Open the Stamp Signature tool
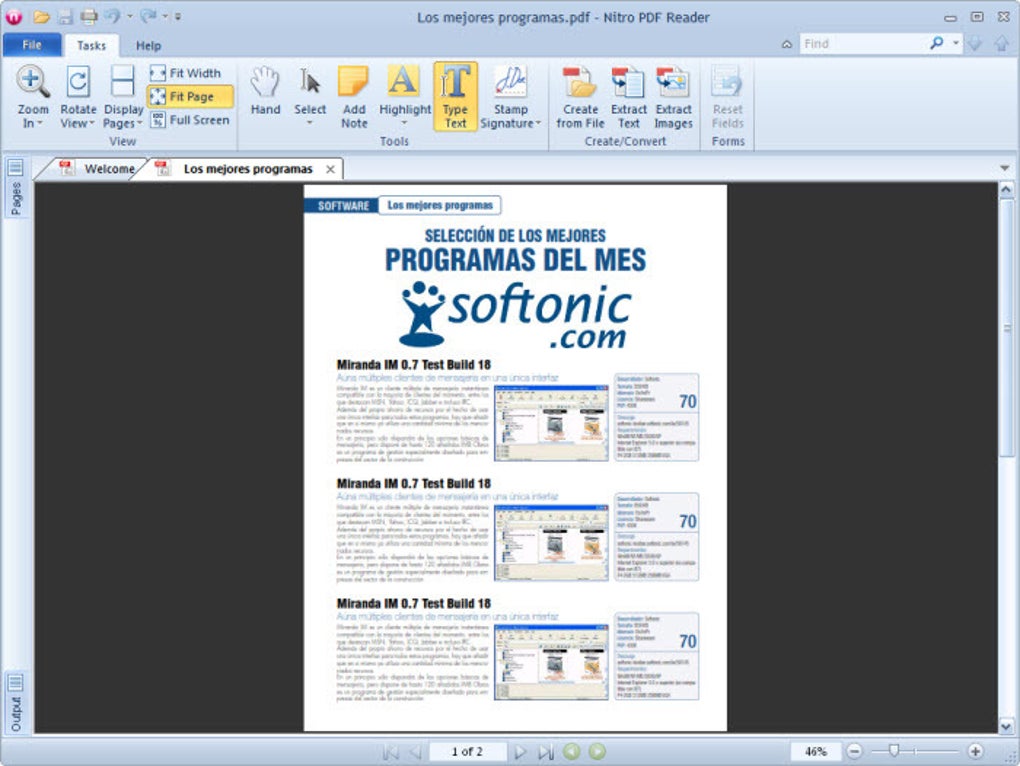The width and height of the screenshot is (1020, 766). (511, 95)
